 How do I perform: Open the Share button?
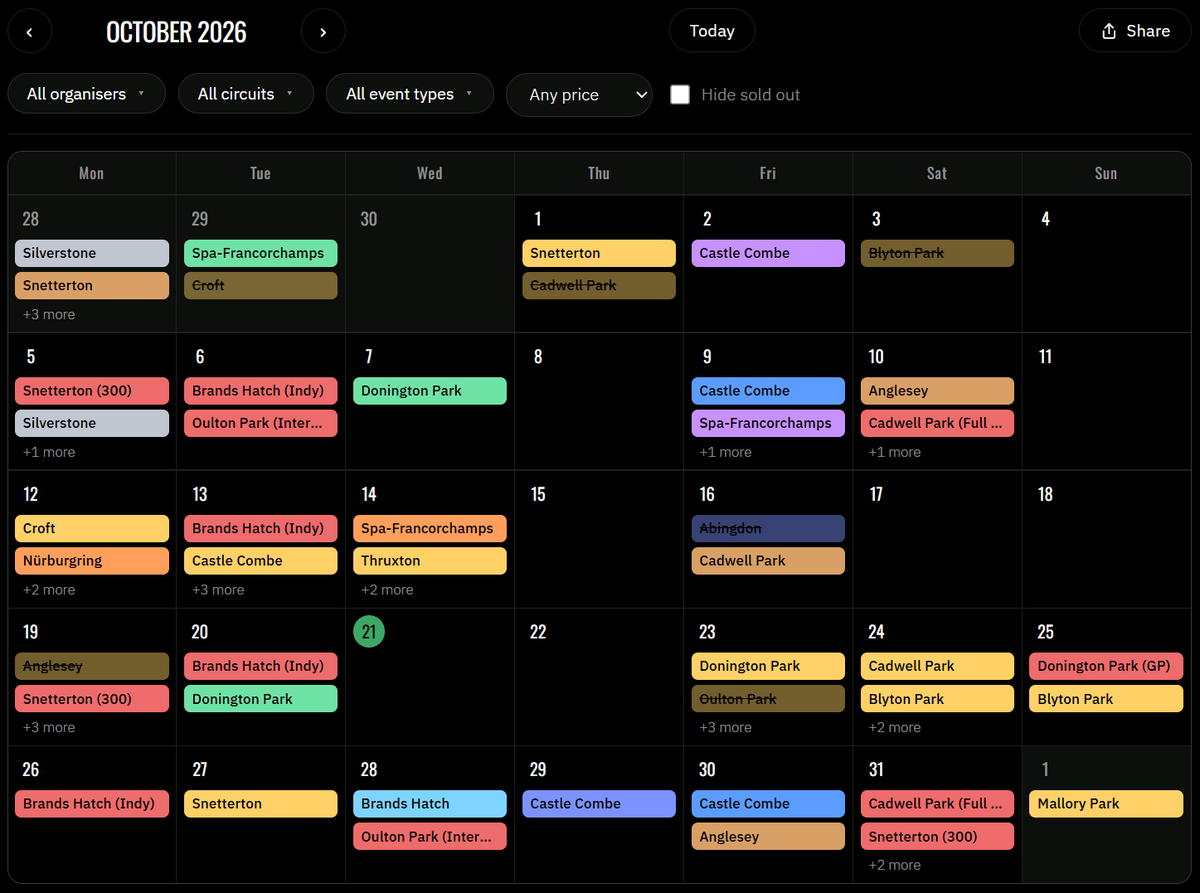pos(1135,31)
